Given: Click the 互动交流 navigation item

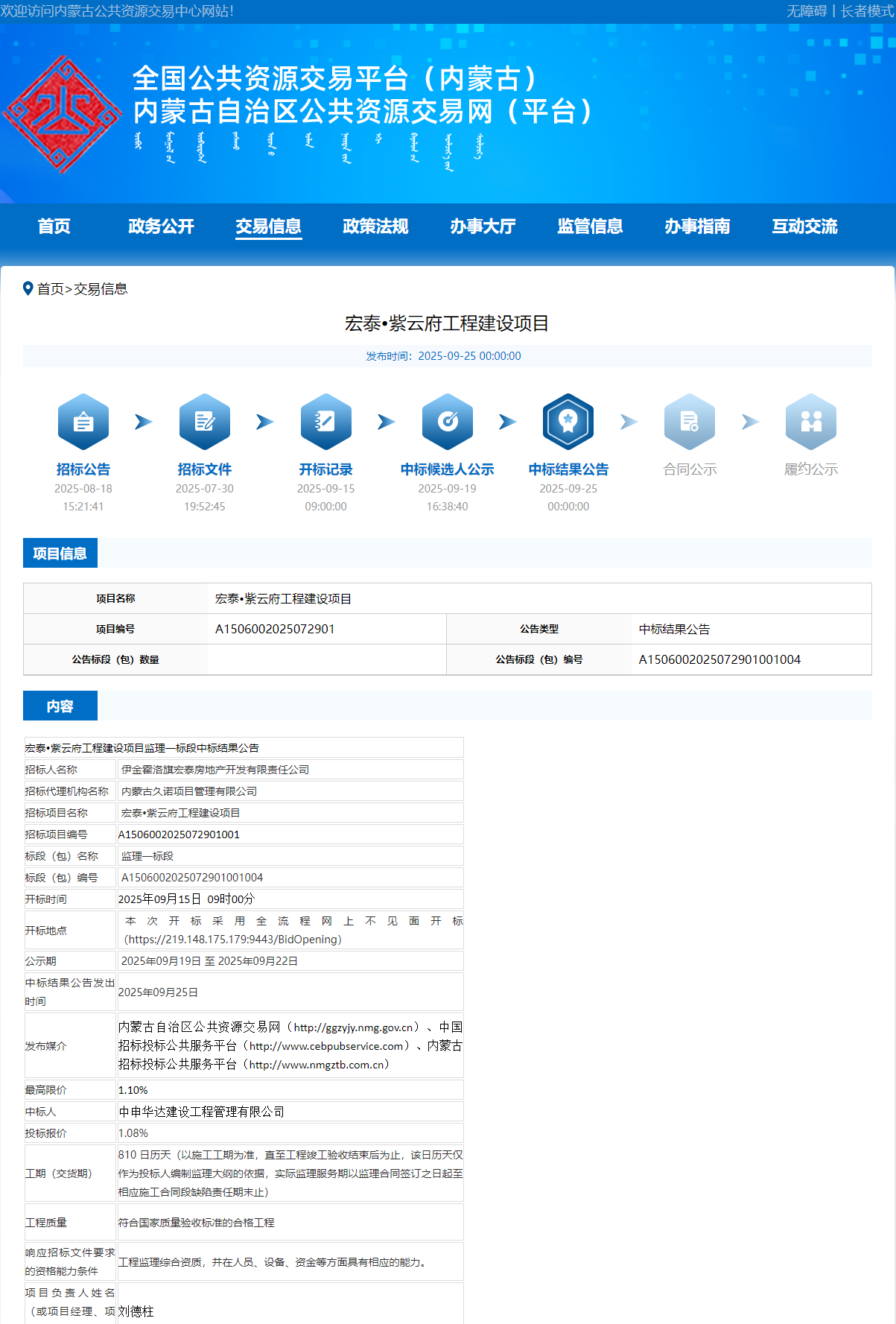Looking at the screenshot, I should tap(804, 227).
